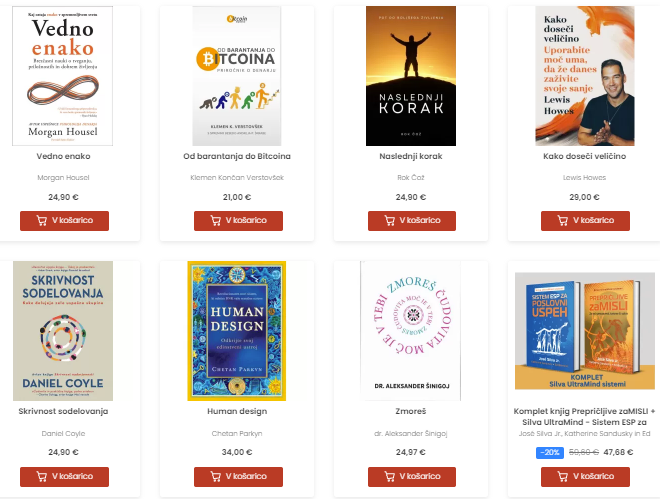The height and width of the screenshot is (499, 660).
Task: Open the Zmoreš book cover
Action: point(411,331)
